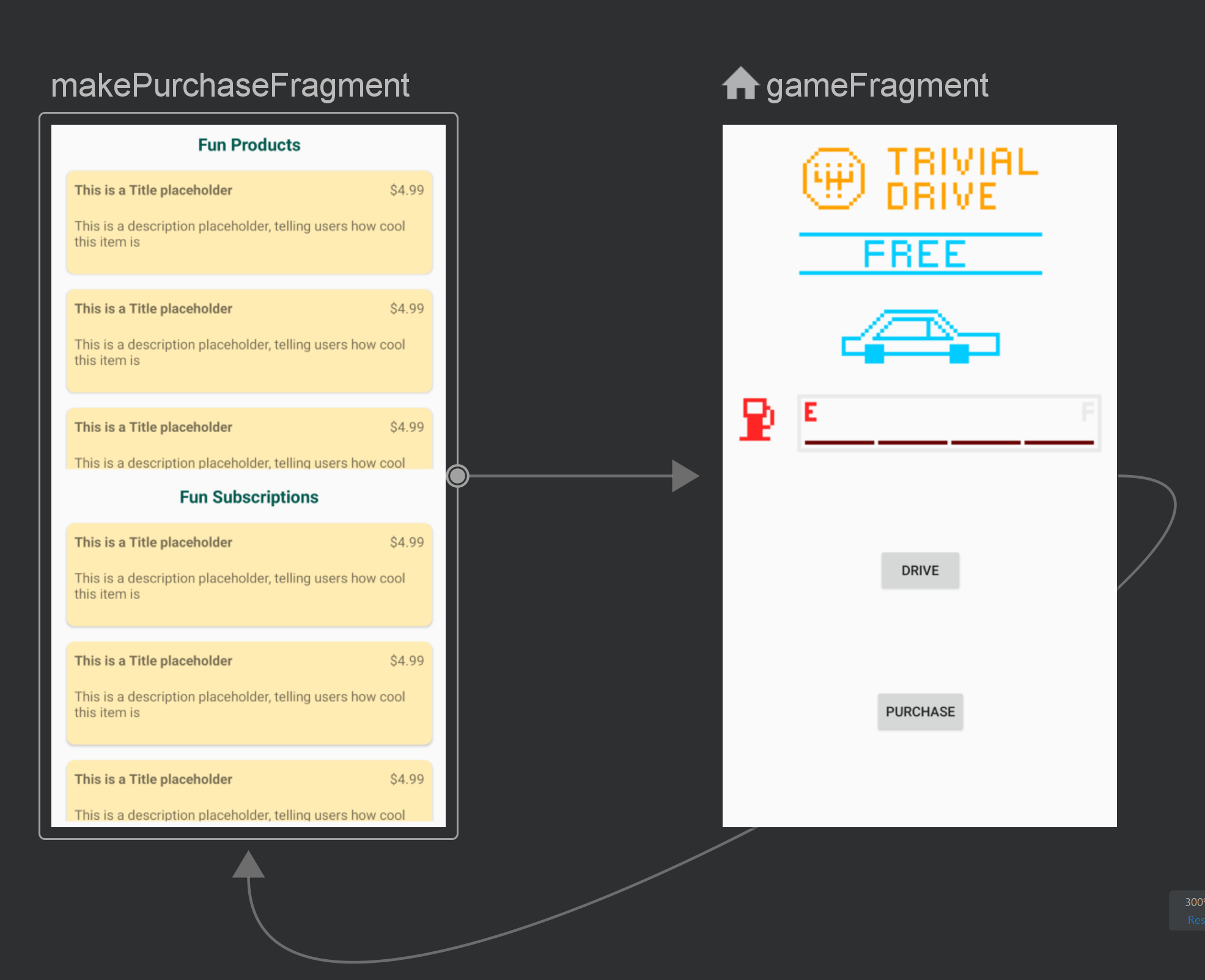Image resolution: width=1205 pixels, height=980 pixels.
Task: Select the makePurchaseFragment title label
Action: [230, 85]
